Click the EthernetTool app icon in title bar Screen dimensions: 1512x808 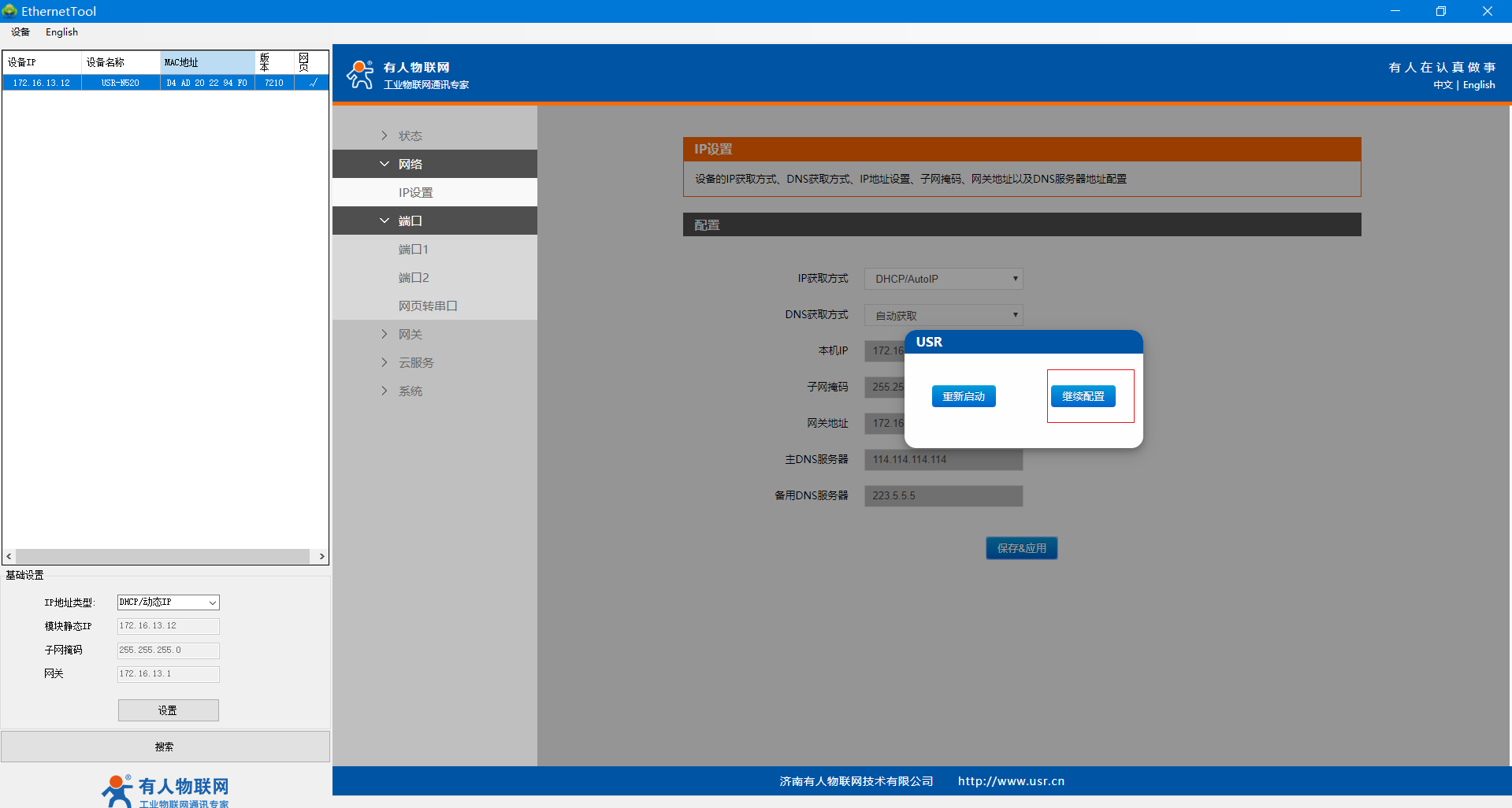click(9, 11)
